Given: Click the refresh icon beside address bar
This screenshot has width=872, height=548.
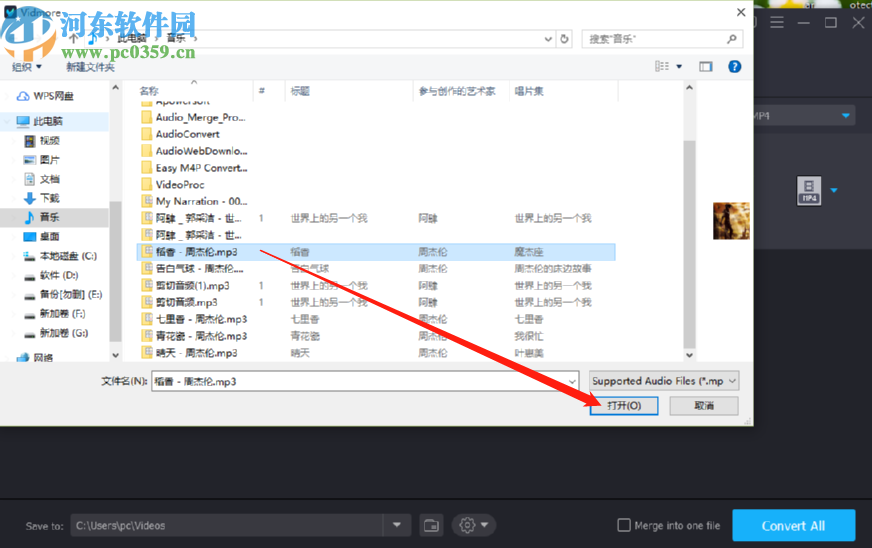Looking at the screenshot, I should (x=564, y=39).
